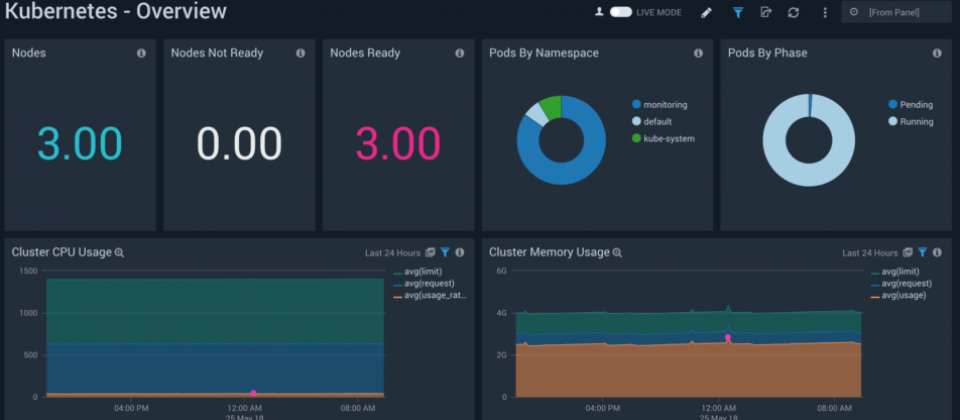Click the magnifier icon next to Cluster CPU Usage
The height and width of the screenshot is (420, 960).
119,252
